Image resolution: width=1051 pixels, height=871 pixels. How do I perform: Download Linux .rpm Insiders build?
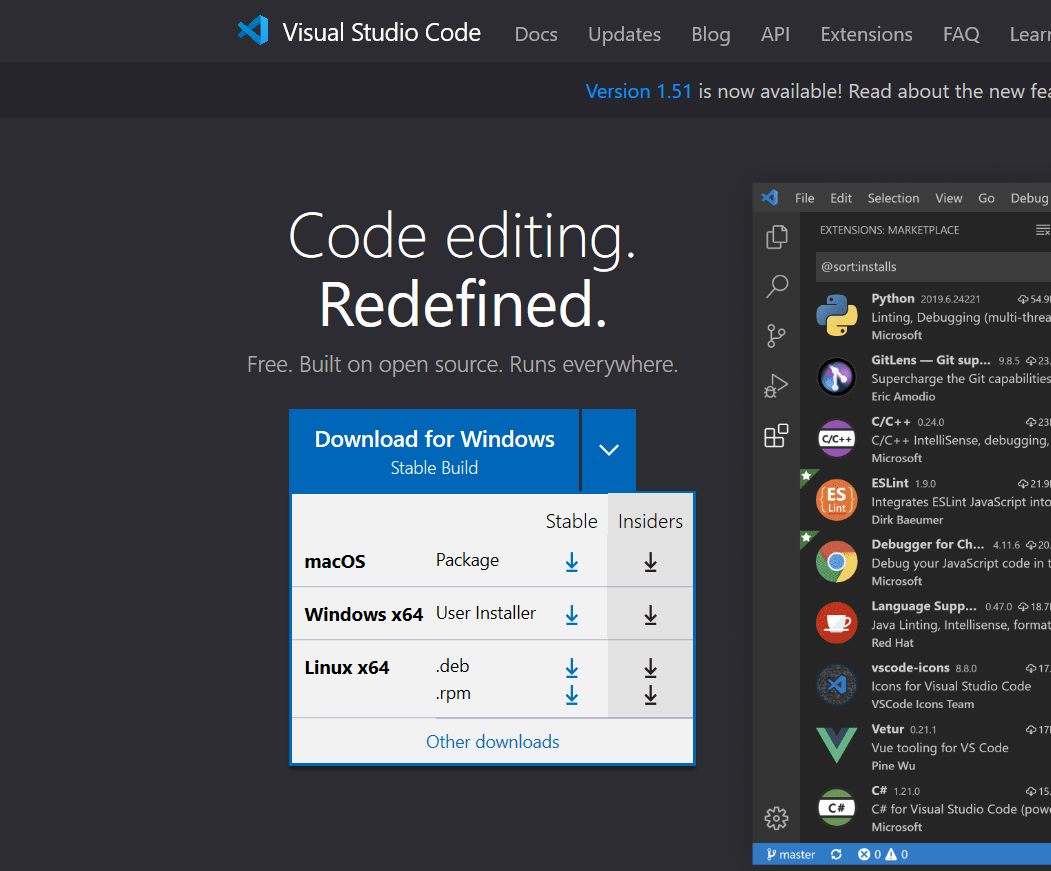click(x=650, y=695)
